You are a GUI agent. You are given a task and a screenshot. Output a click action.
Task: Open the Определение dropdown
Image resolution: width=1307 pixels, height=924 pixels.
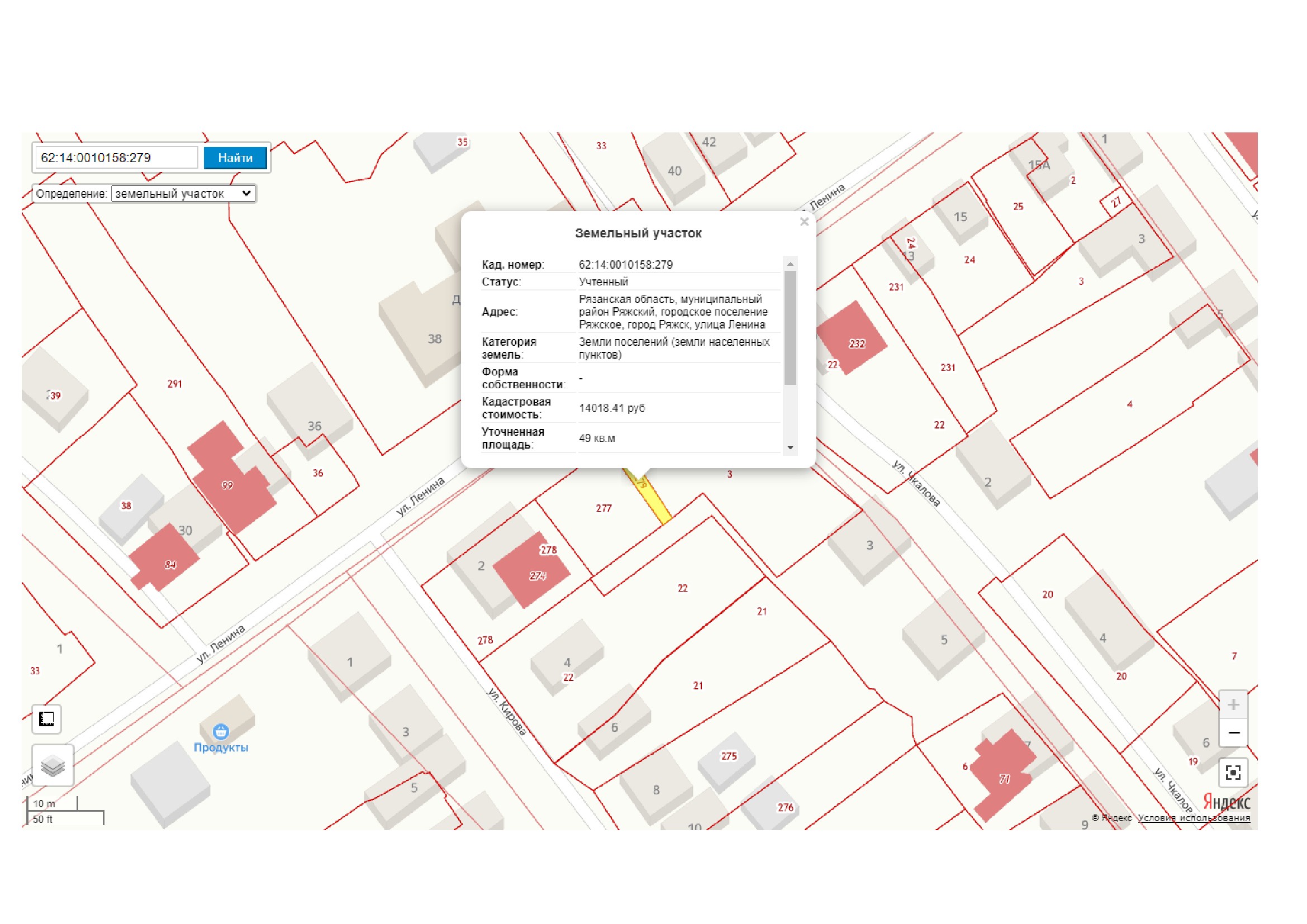click(183, 193)
